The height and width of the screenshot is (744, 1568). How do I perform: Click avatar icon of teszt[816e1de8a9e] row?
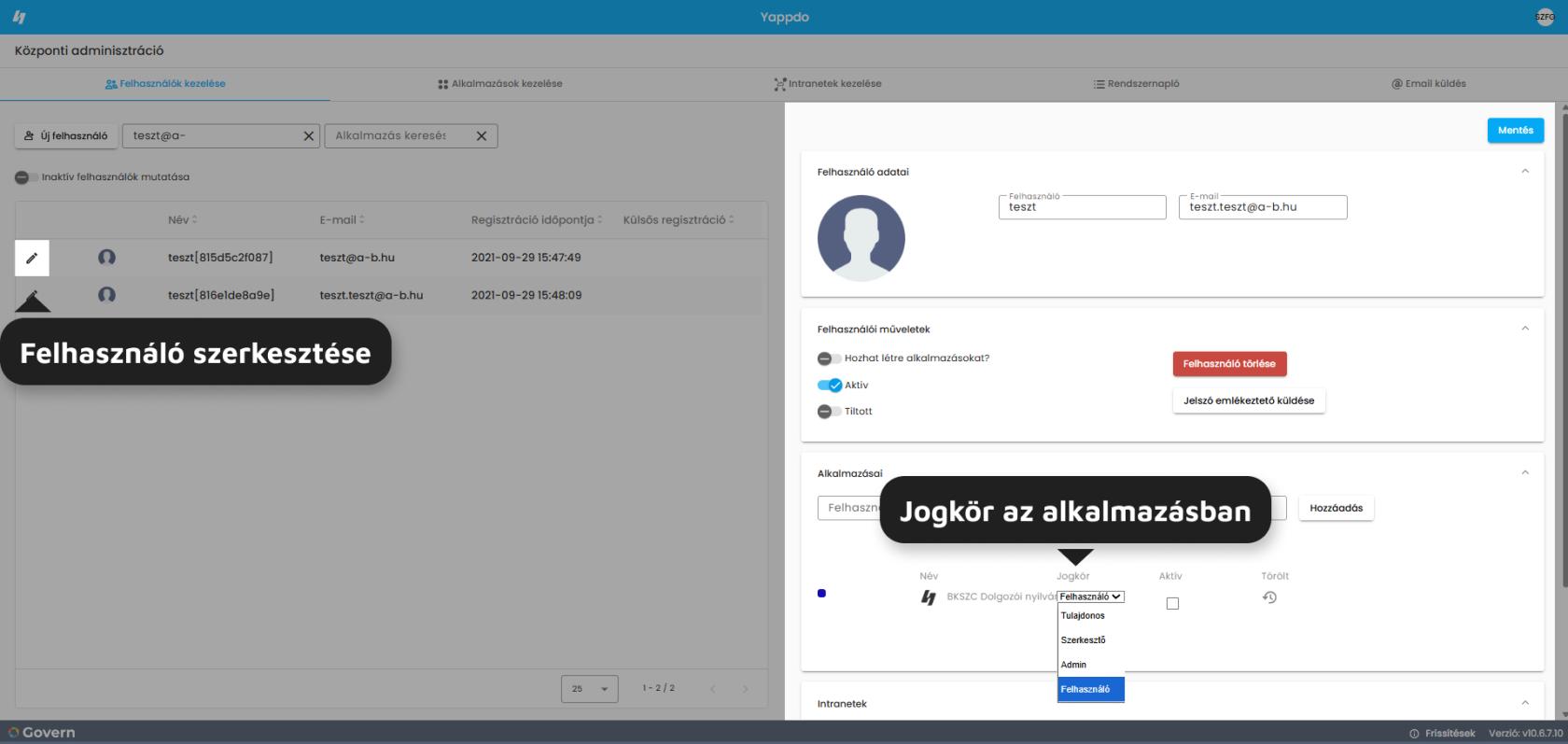pos(106,295)
